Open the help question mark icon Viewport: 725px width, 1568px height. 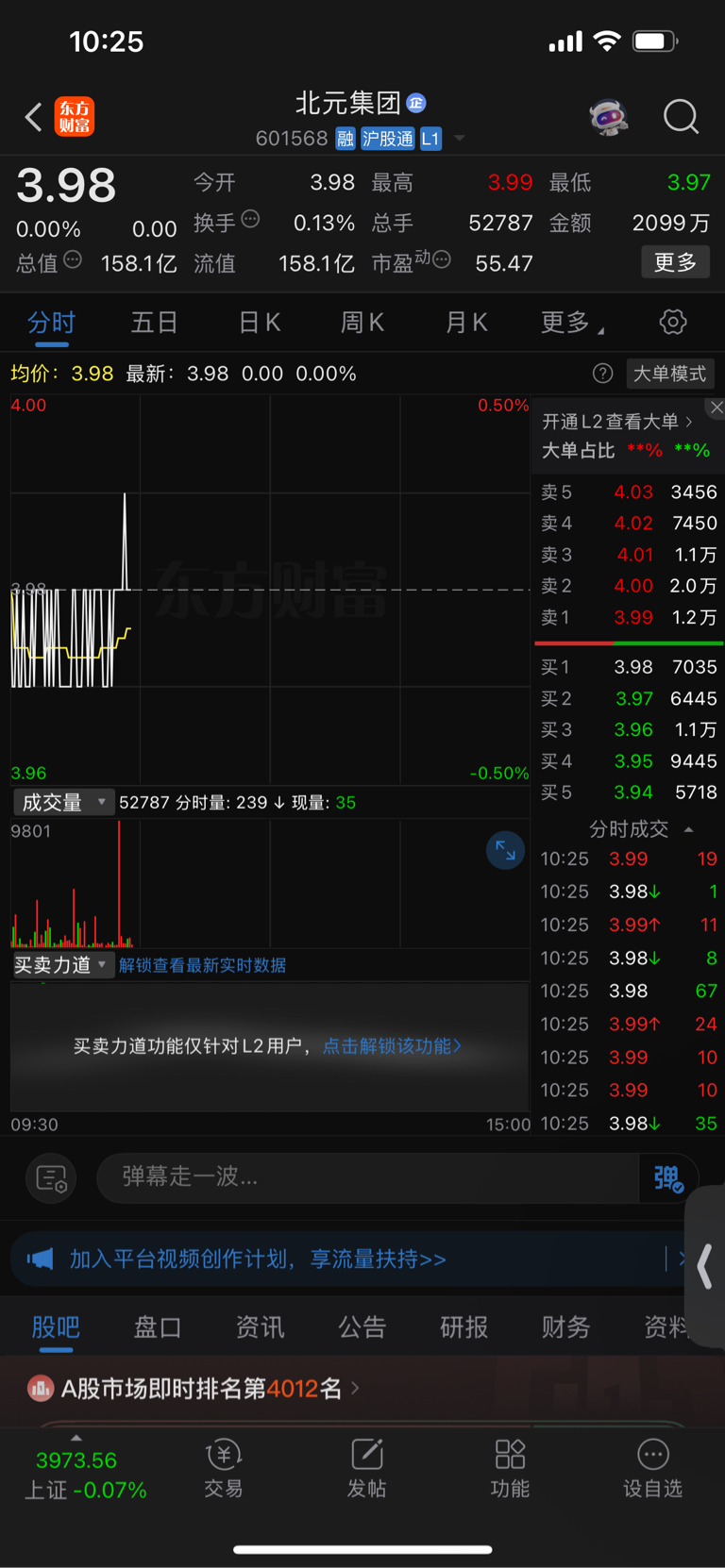click(602, 374)
